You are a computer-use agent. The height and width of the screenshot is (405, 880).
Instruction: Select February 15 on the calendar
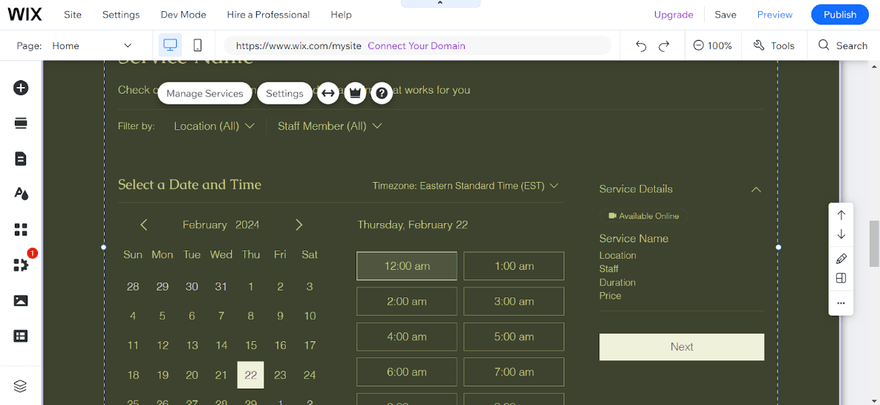pyautogui.click(x=251, y=346)
